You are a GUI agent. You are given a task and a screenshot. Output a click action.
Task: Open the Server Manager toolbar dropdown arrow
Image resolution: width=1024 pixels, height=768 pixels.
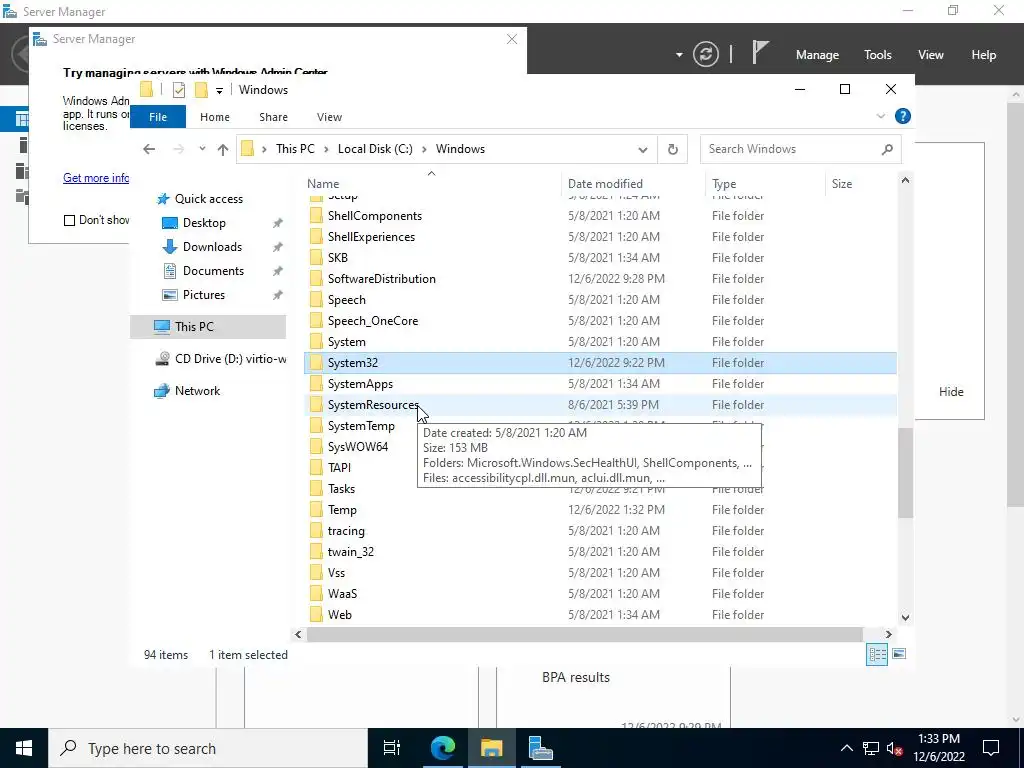pos(679,55)
